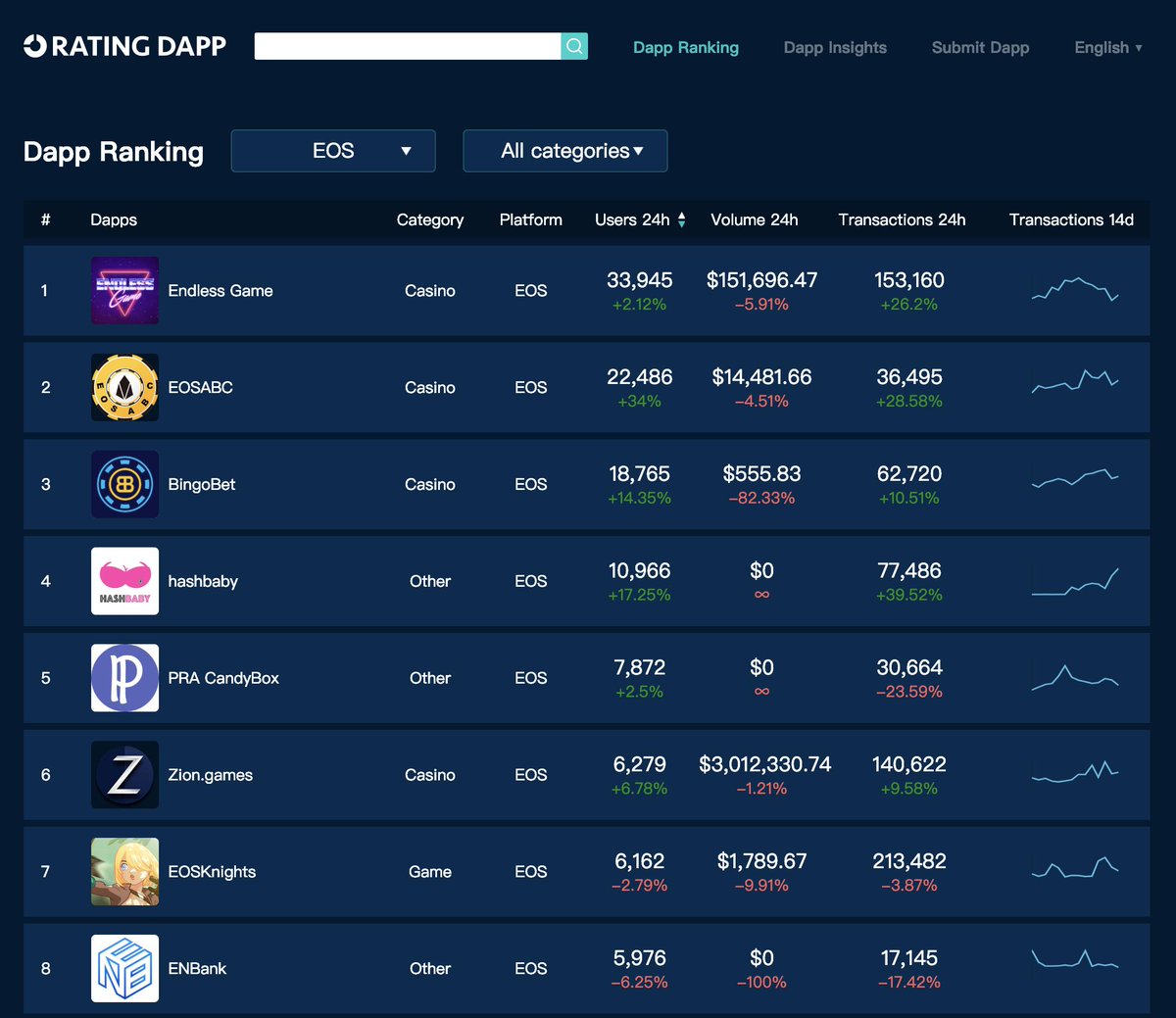
Task: Click transactions value 77,486
Action: pos(909,570)
